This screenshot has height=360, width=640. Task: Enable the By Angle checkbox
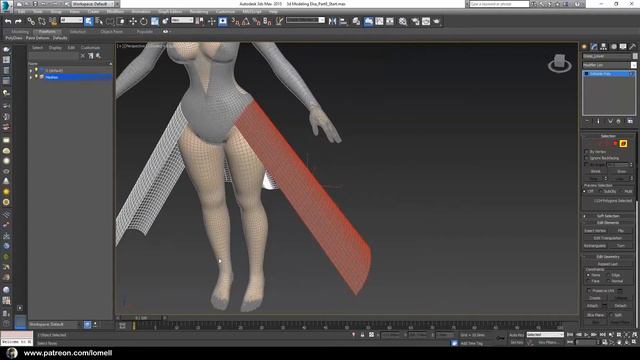[x=587, y=164]
